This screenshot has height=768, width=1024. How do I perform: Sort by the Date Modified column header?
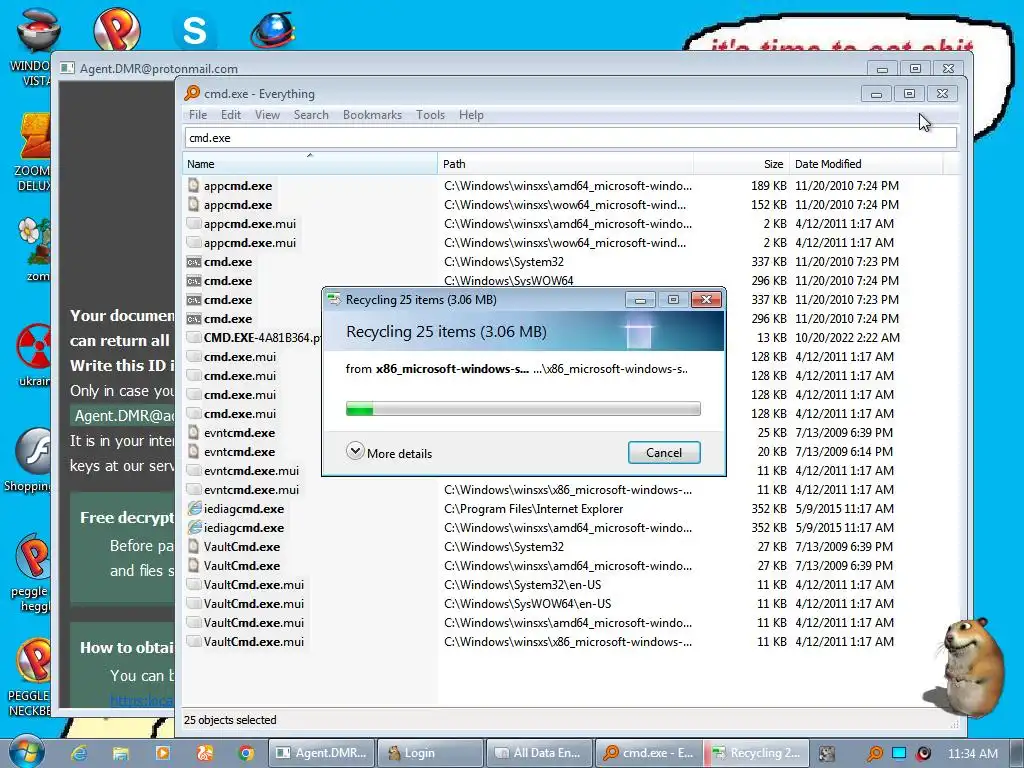click(866, 164)
